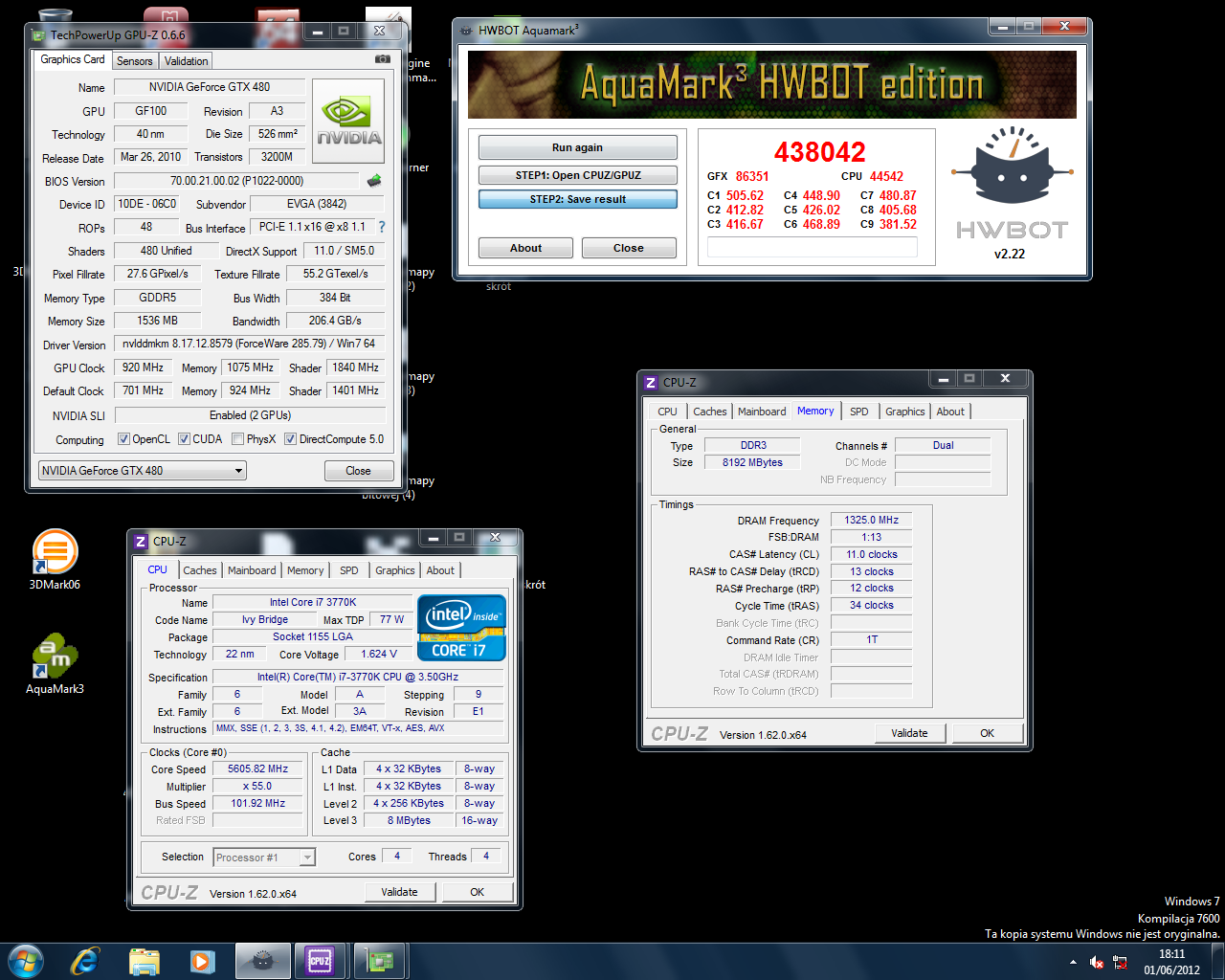Open the NVIDIA GeForce GTX 480 GPU selector dropdown
This screenshot has height=980, width=1225.
(x=143, y=471)
